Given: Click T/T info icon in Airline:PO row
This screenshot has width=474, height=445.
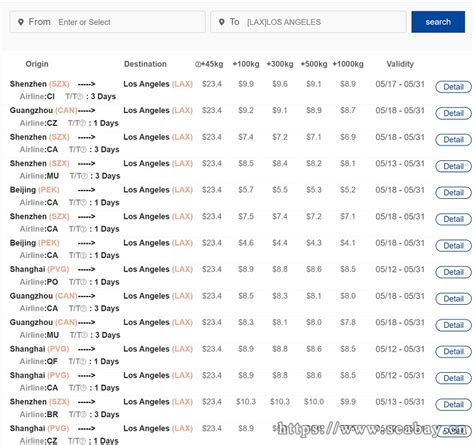Looking at the screenshot, I should pyautogui.click(x=83, y=282).
